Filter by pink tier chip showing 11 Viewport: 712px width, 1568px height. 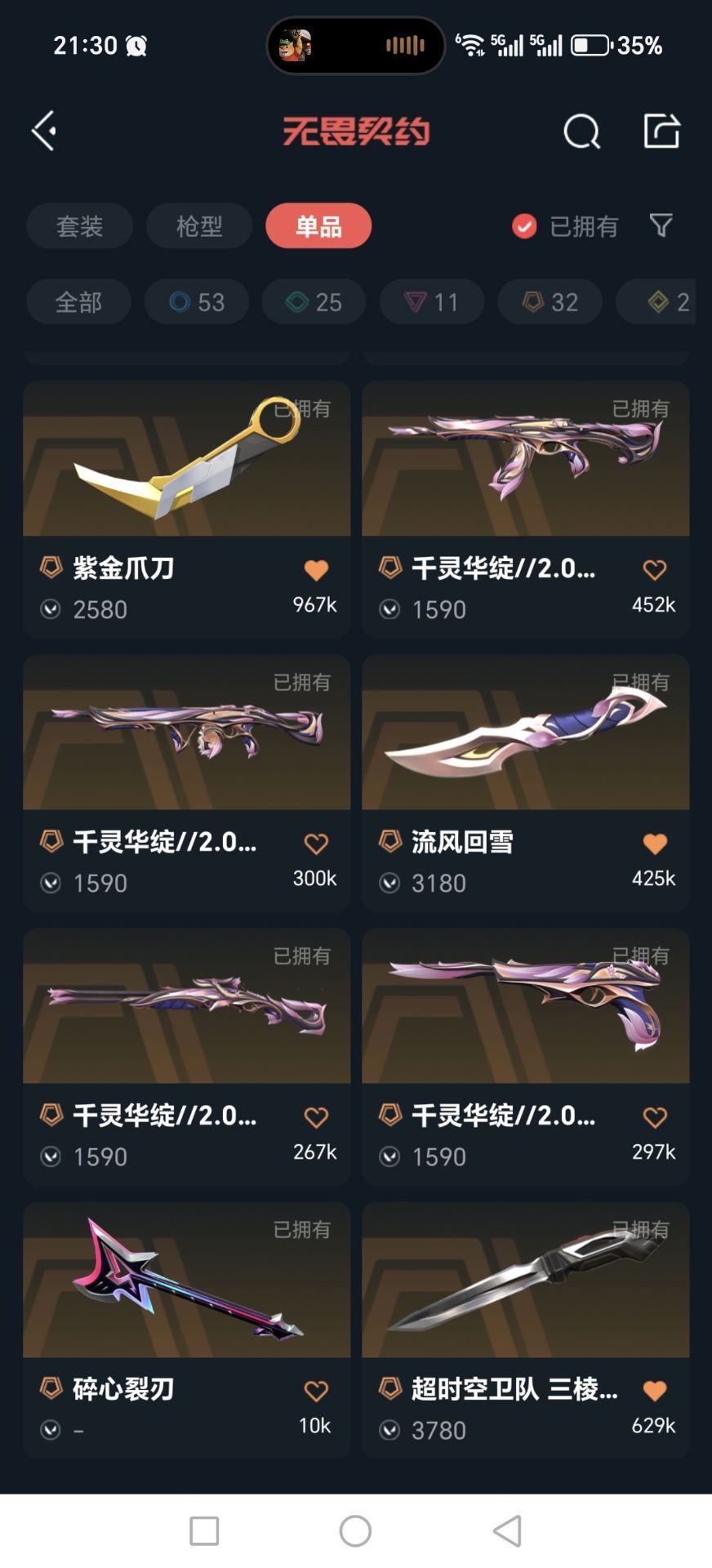coord(432,302)
